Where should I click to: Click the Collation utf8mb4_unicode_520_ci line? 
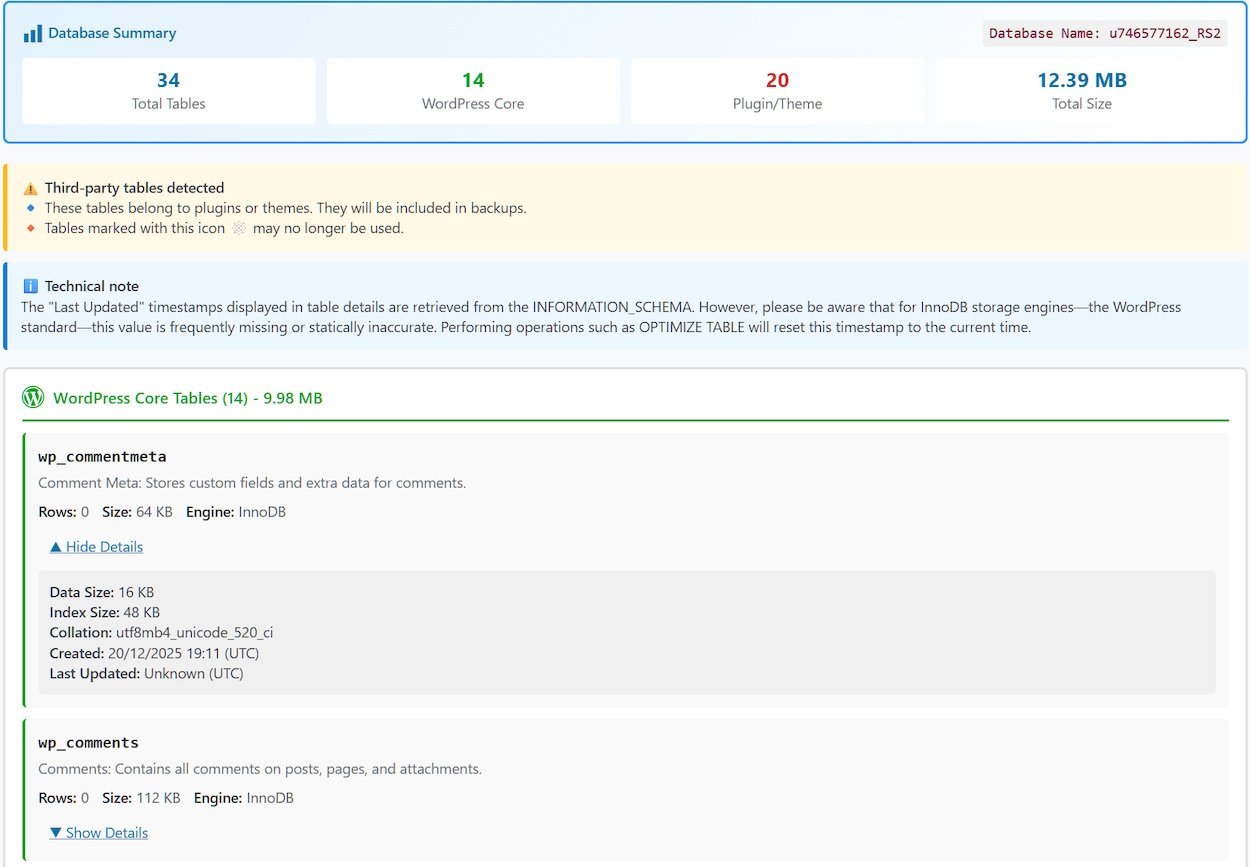[161, 633]
